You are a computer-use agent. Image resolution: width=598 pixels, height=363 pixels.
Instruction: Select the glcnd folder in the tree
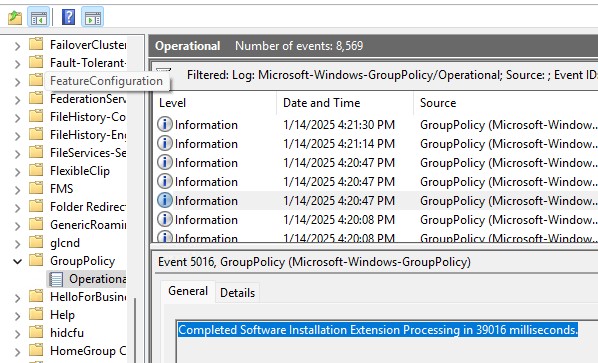point(65,243)
